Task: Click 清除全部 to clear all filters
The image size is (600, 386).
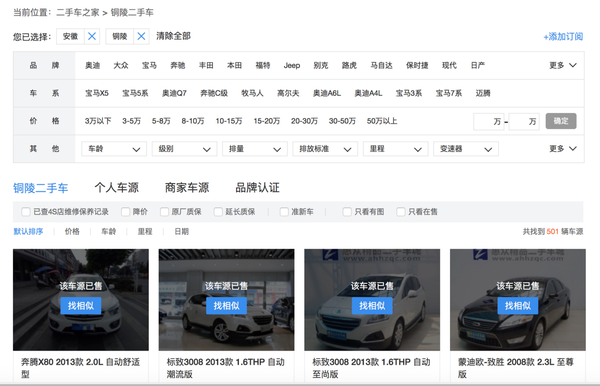Action: (x=173, y=36)
